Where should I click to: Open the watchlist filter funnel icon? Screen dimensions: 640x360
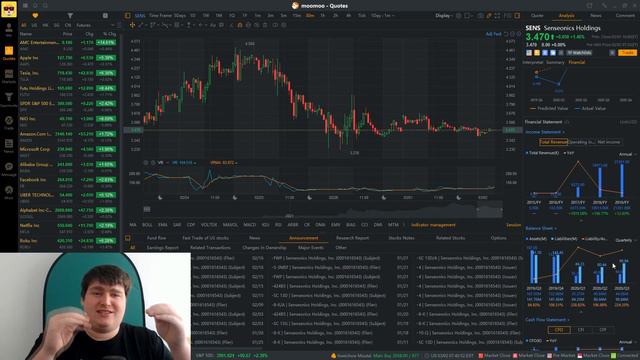click(x=70, y=16)
